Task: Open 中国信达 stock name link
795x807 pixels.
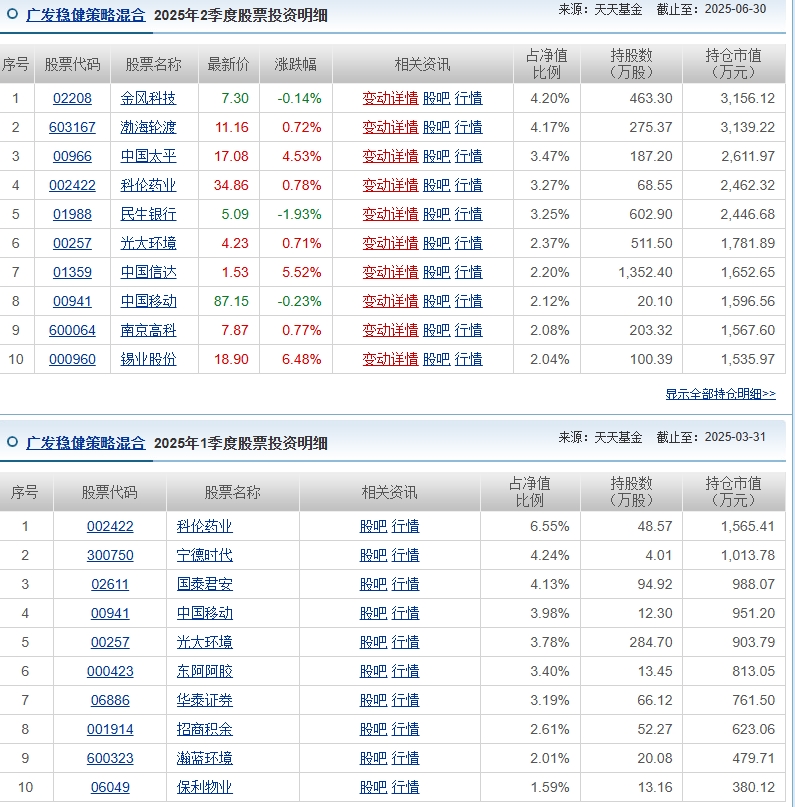Action: click(148, 272)
